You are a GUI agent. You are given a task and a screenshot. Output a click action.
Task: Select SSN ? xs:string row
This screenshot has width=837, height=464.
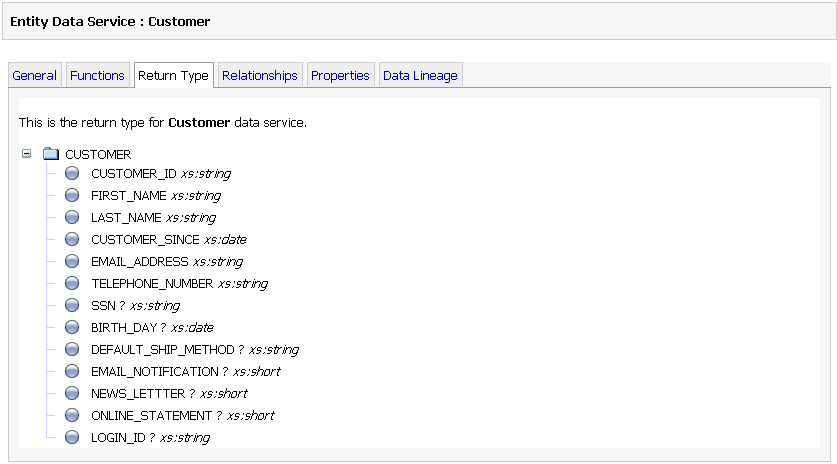tap(135, 305)
